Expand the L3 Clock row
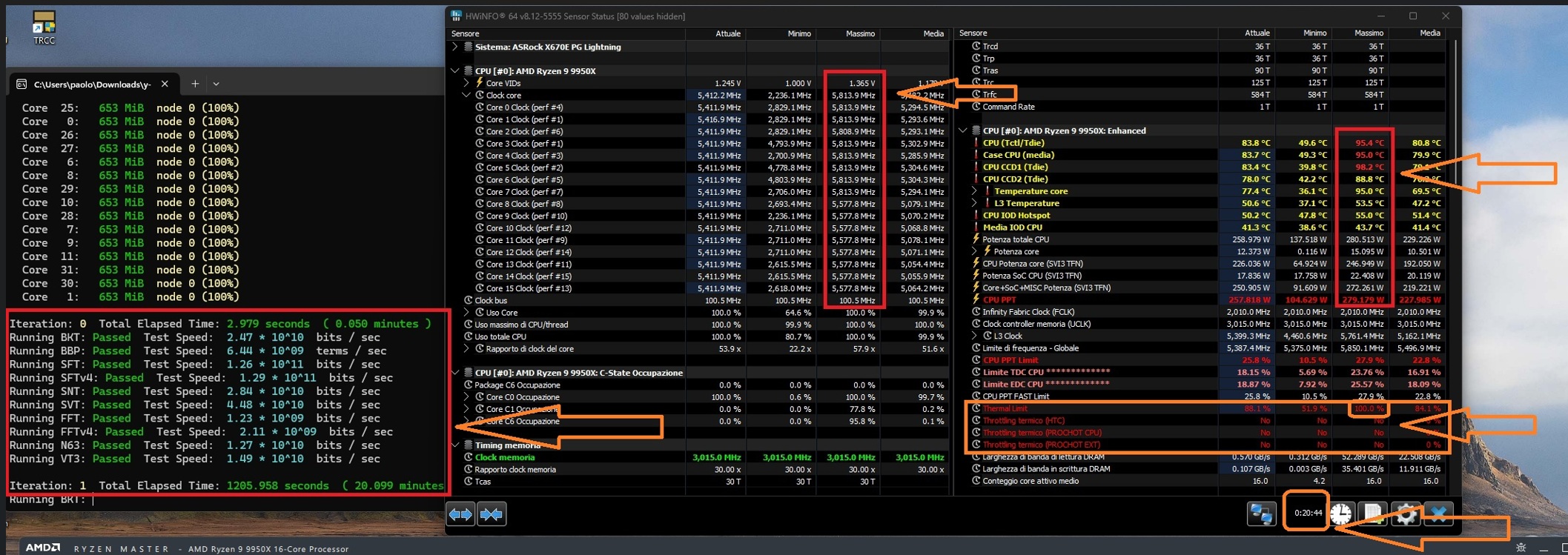 (974, 336)
